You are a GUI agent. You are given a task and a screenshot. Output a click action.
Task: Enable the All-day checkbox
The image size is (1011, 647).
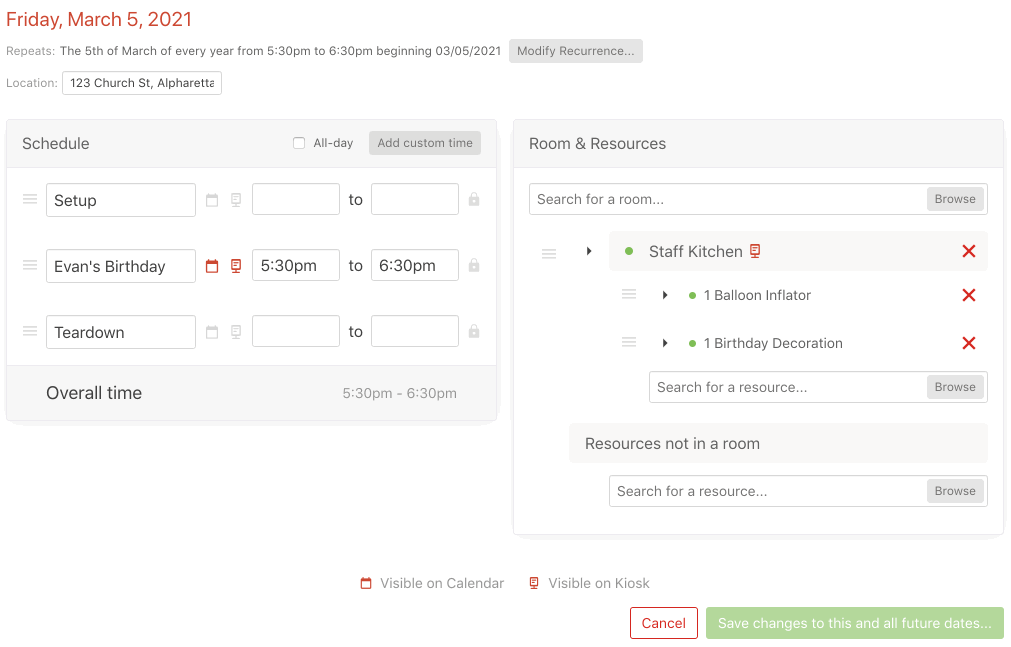299,144
